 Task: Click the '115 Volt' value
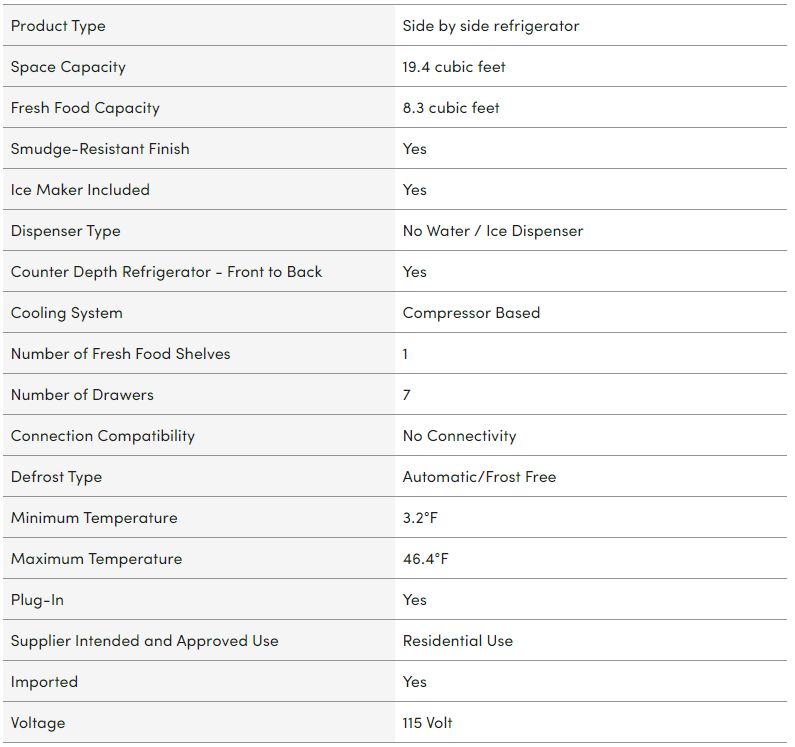(x=427, y=723)
